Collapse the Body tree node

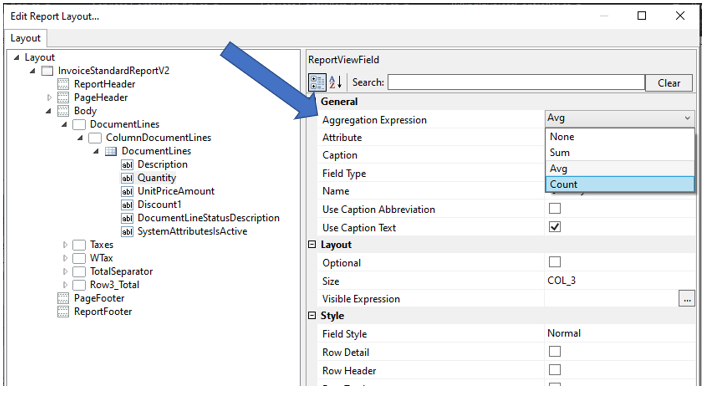coord(48,111)
